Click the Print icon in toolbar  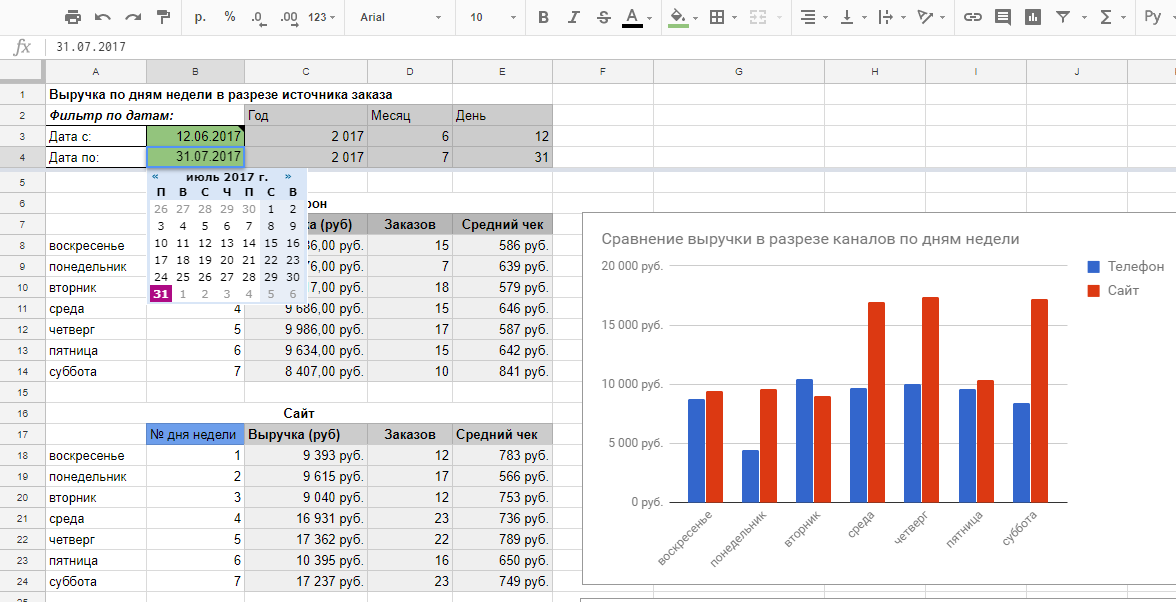(73, 17)
